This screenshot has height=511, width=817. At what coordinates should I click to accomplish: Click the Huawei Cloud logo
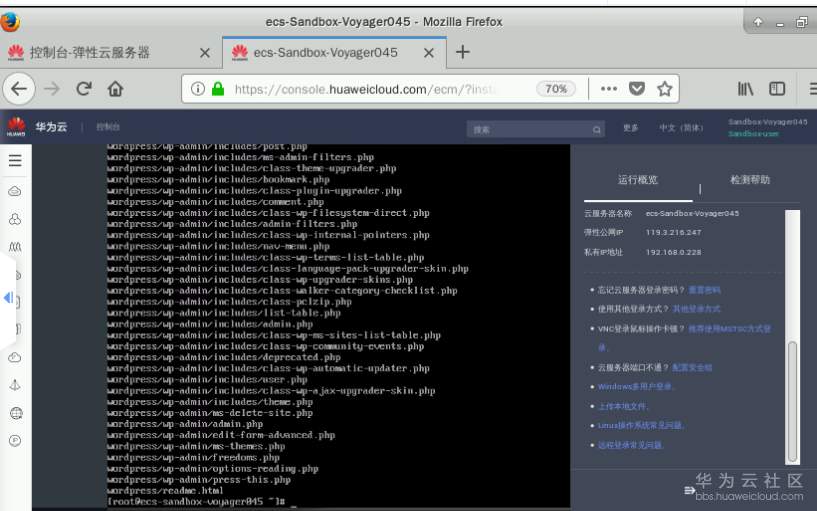point(16,127)
